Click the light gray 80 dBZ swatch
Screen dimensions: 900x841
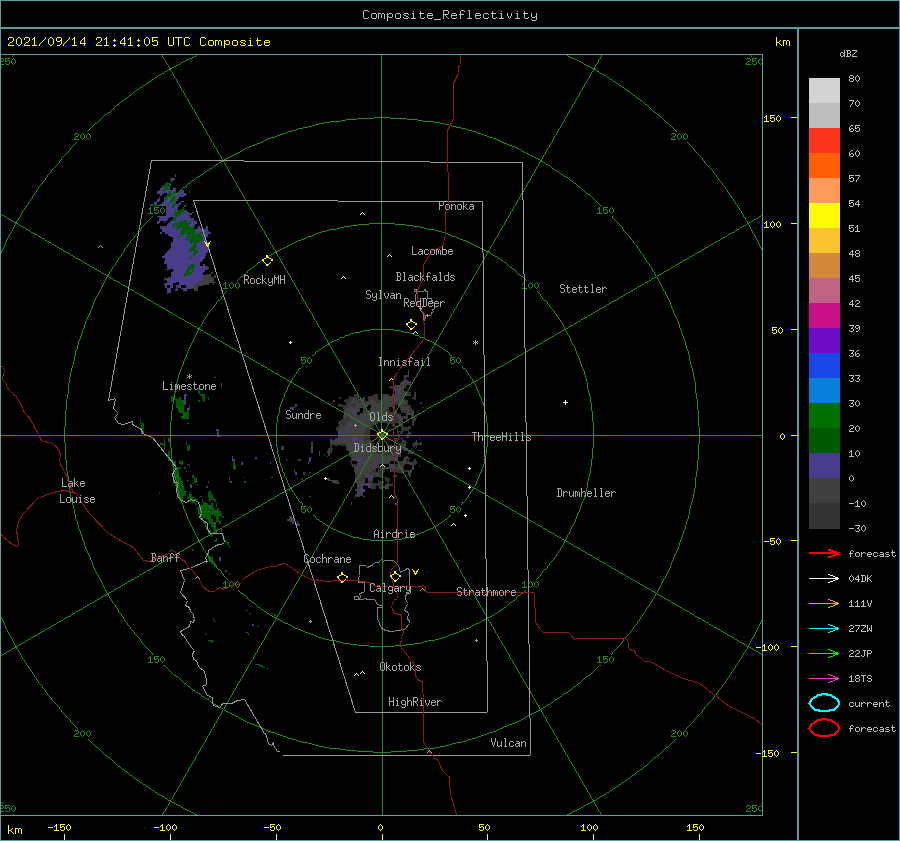(824, 91)
